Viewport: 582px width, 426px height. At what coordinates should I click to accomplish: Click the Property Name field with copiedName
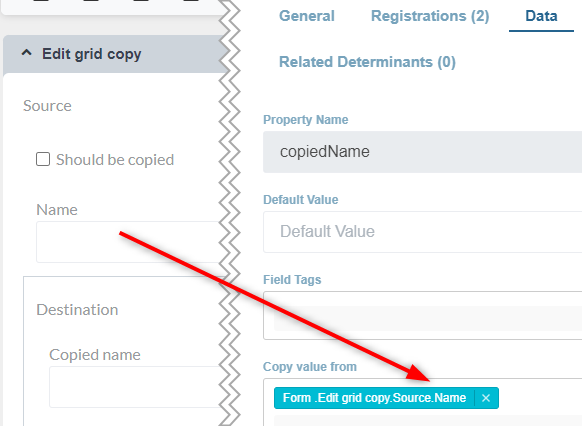tap(422, 152)
